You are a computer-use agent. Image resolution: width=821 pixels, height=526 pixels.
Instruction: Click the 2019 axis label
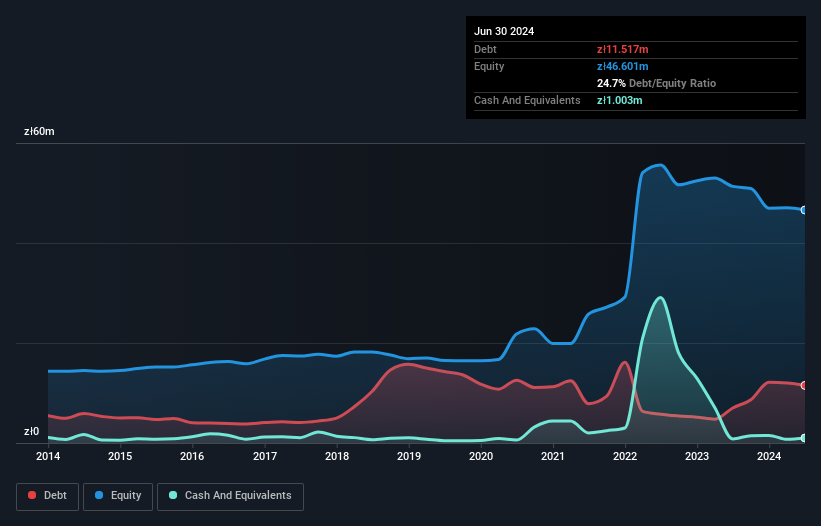coord(409,456)
